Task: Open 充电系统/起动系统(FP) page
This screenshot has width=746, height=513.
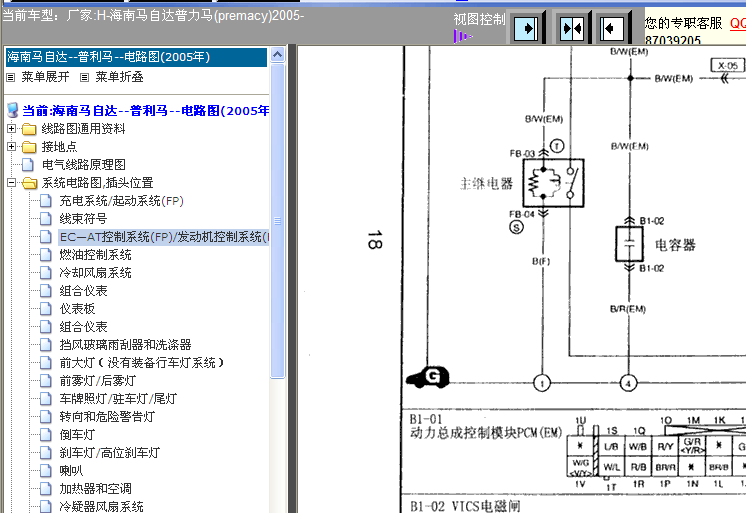Action: coord(121,201)
